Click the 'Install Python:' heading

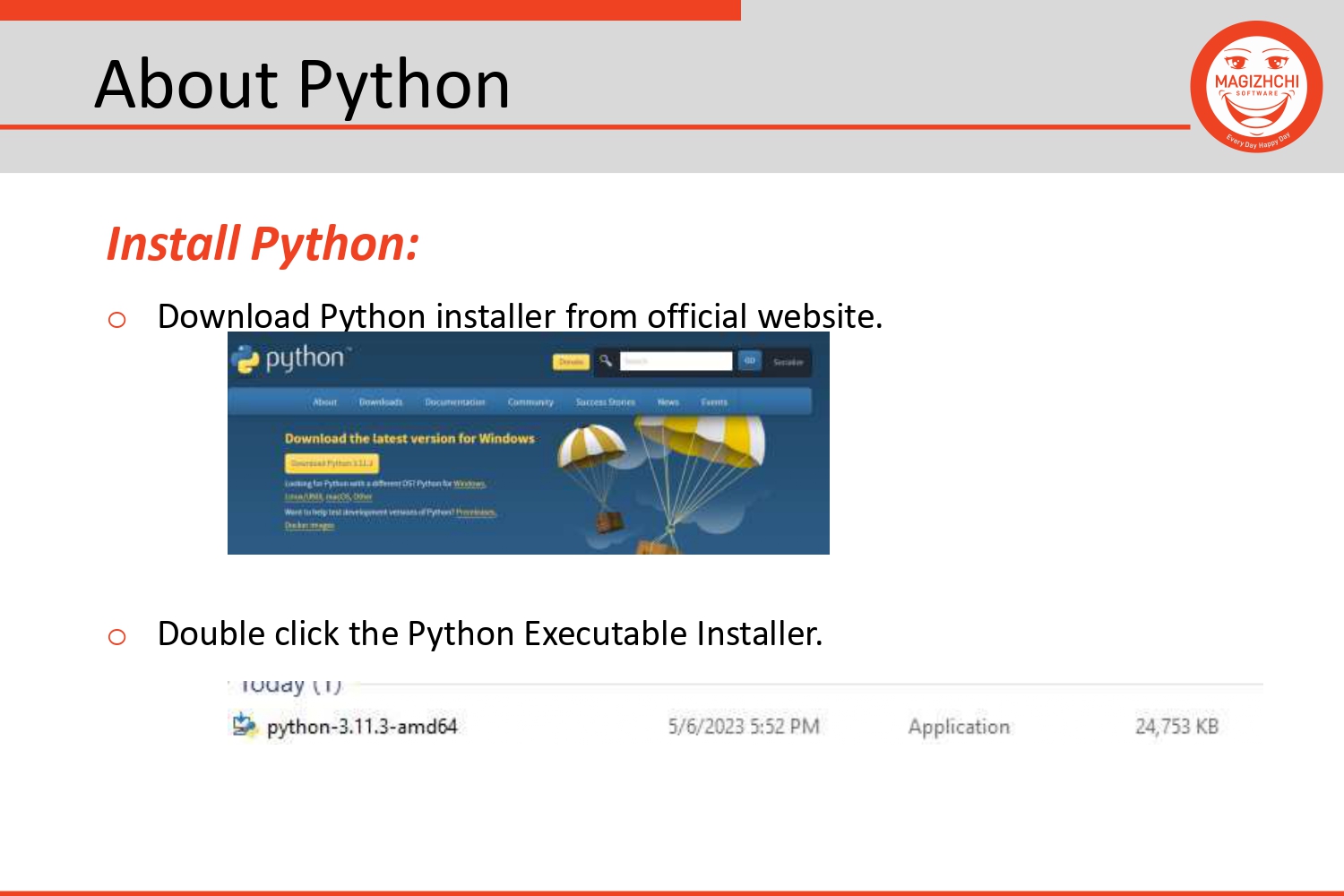point(263,244)
